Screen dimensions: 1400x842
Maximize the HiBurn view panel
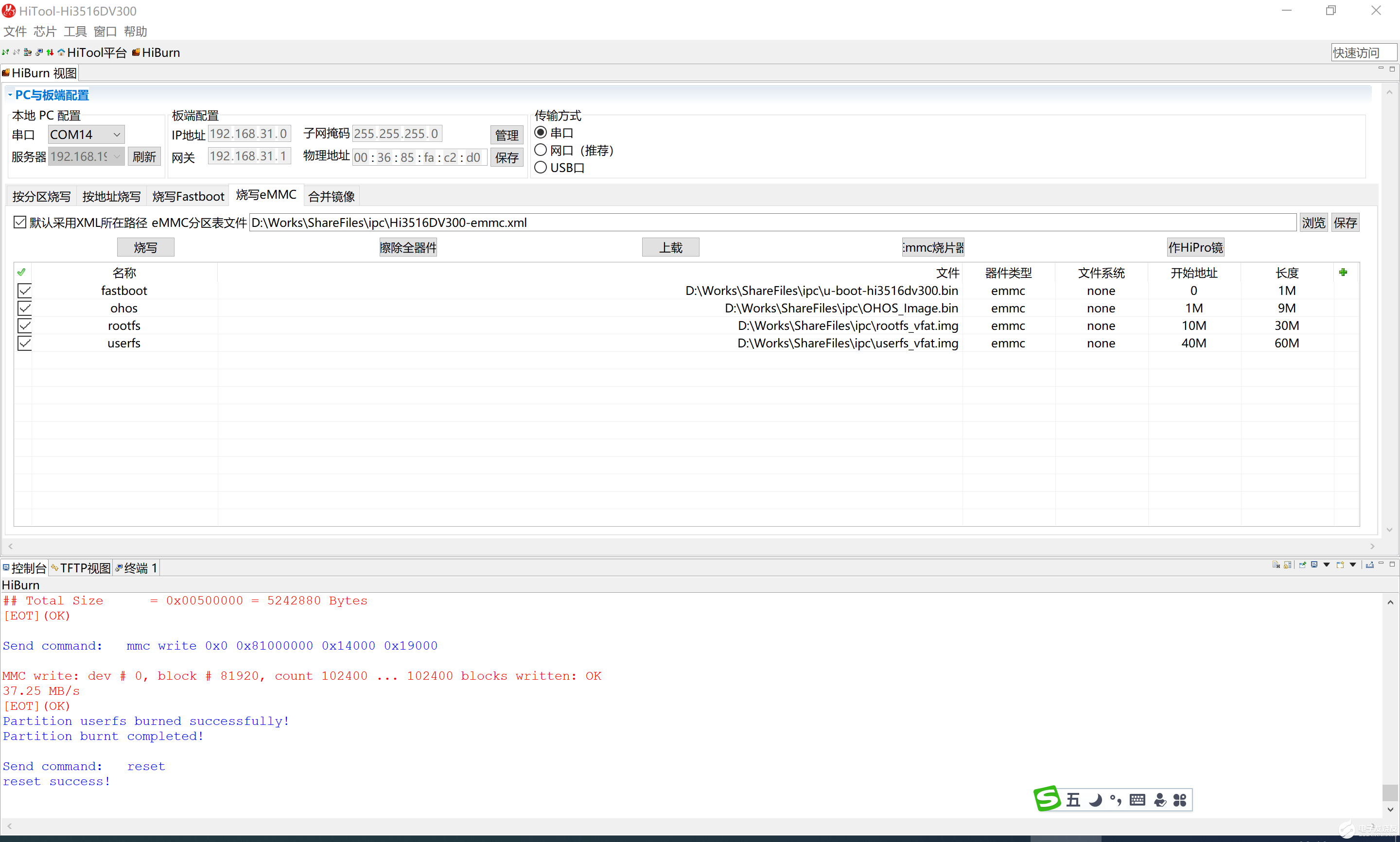1392,68
